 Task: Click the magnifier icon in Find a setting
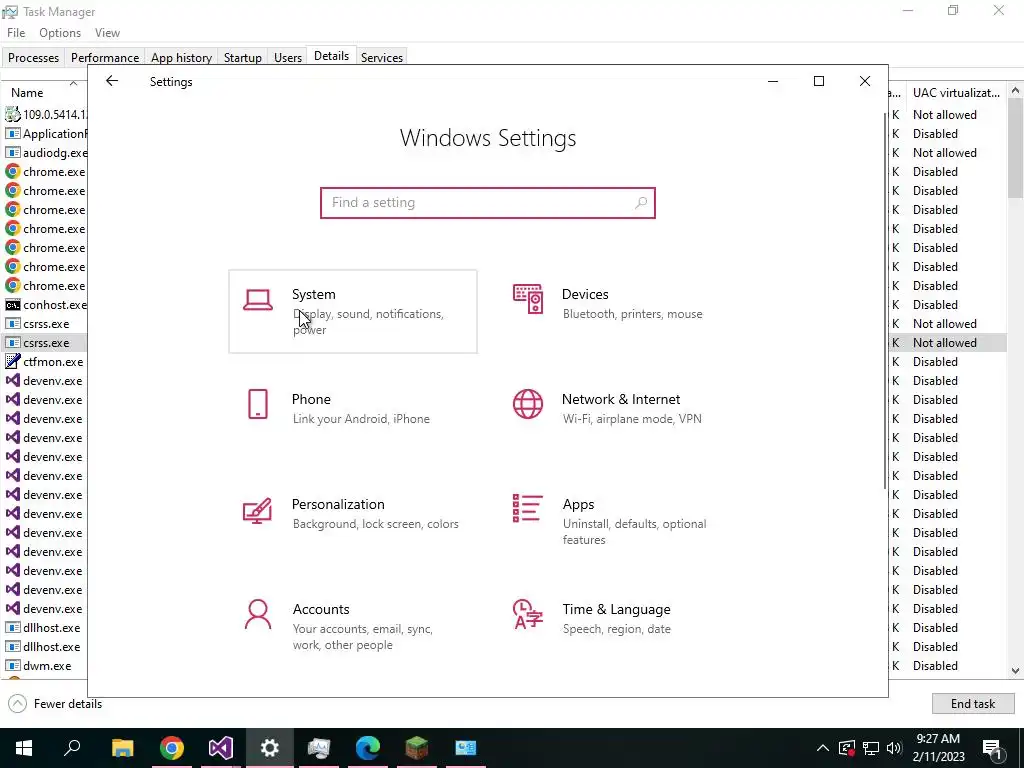[641, 202]
